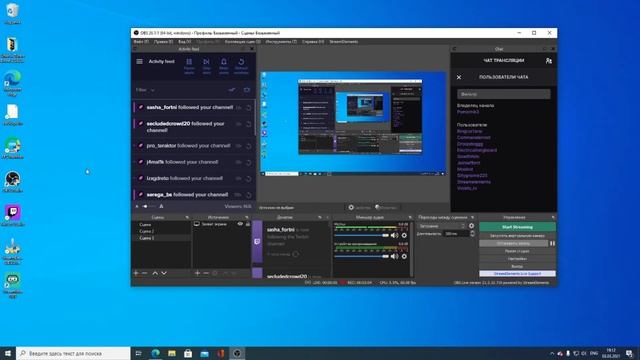640x360 pixels.
Task: Click the chat users filter input field
Action: 504,94
